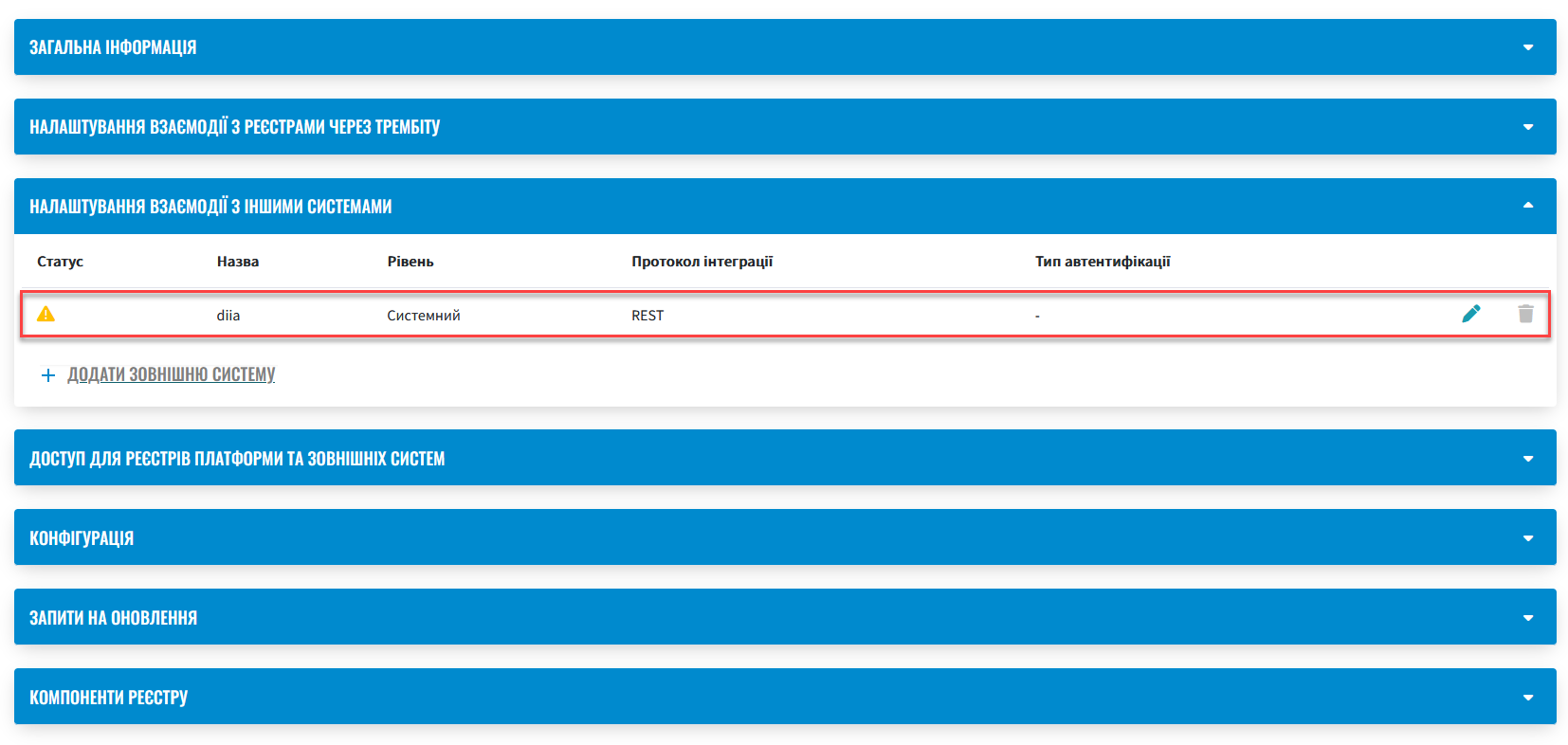1568x745 pixels.
Task: Open the НАЛАШТУВАННЯ ВЗАЄМОДІЇ З РЕЄСТРАМИ ЧЕРЕЗ ТРЕМБІТУ title
Action: pos(235,127)
